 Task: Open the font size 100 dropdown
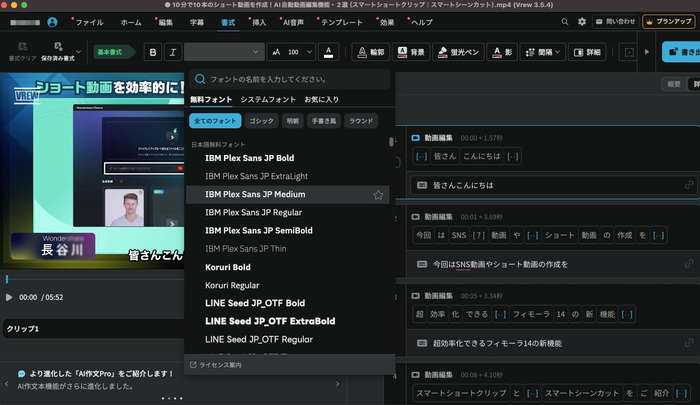[x=291, y=52]
